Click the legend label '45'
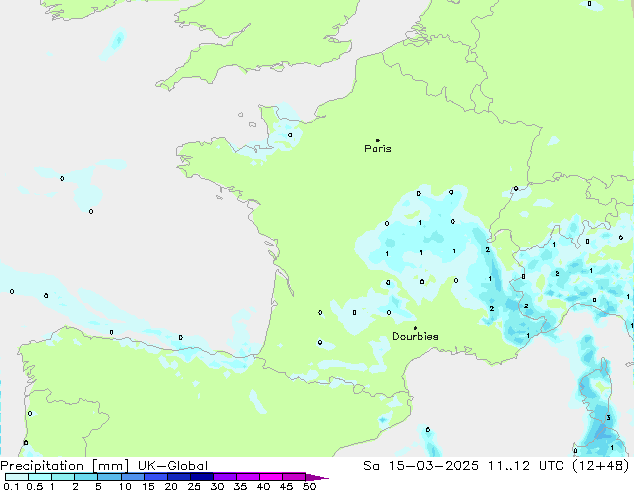The image size is (634, 490). 286,486
